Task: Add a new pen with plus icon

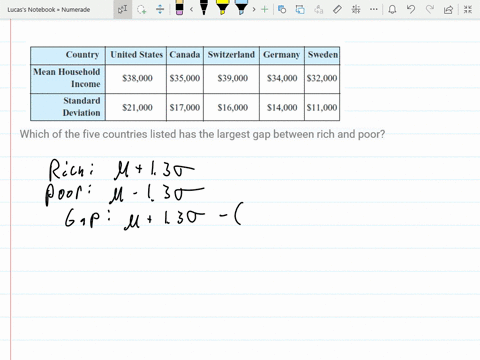Action: [x=265, y=9]
